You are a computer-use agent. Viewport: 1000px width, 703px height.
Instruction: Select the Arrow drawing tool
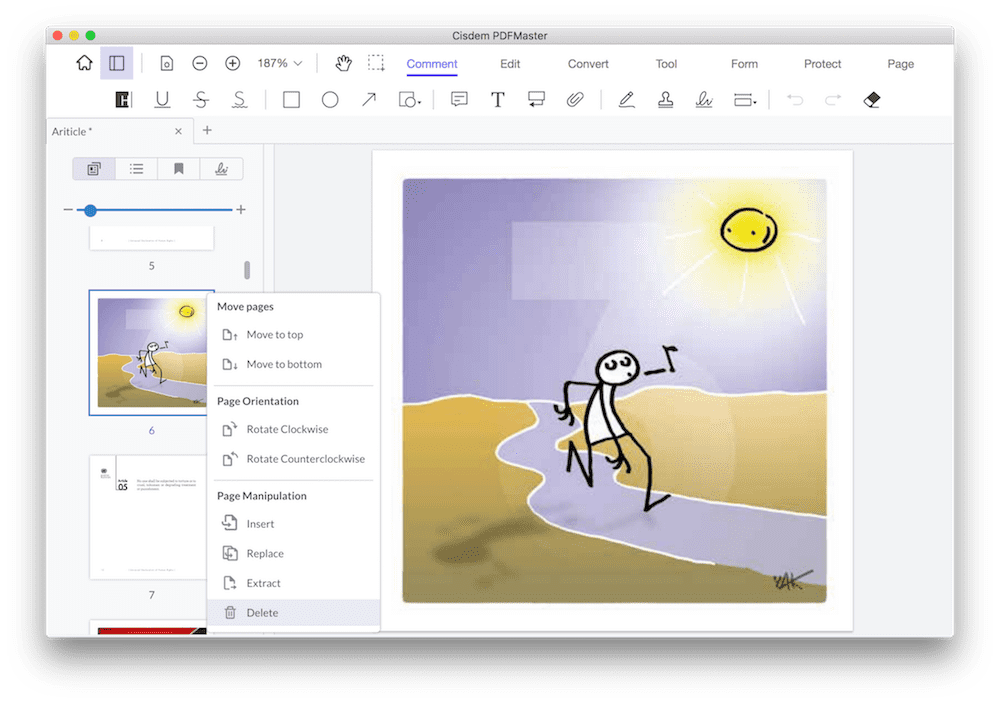coord(369,100)
